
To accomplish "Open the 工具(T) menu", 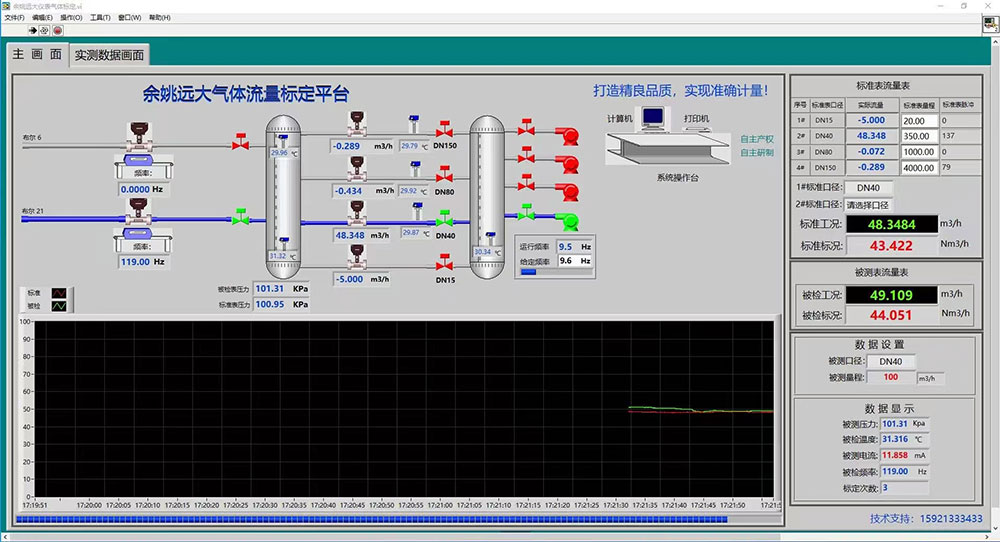I will pos(101,18).
